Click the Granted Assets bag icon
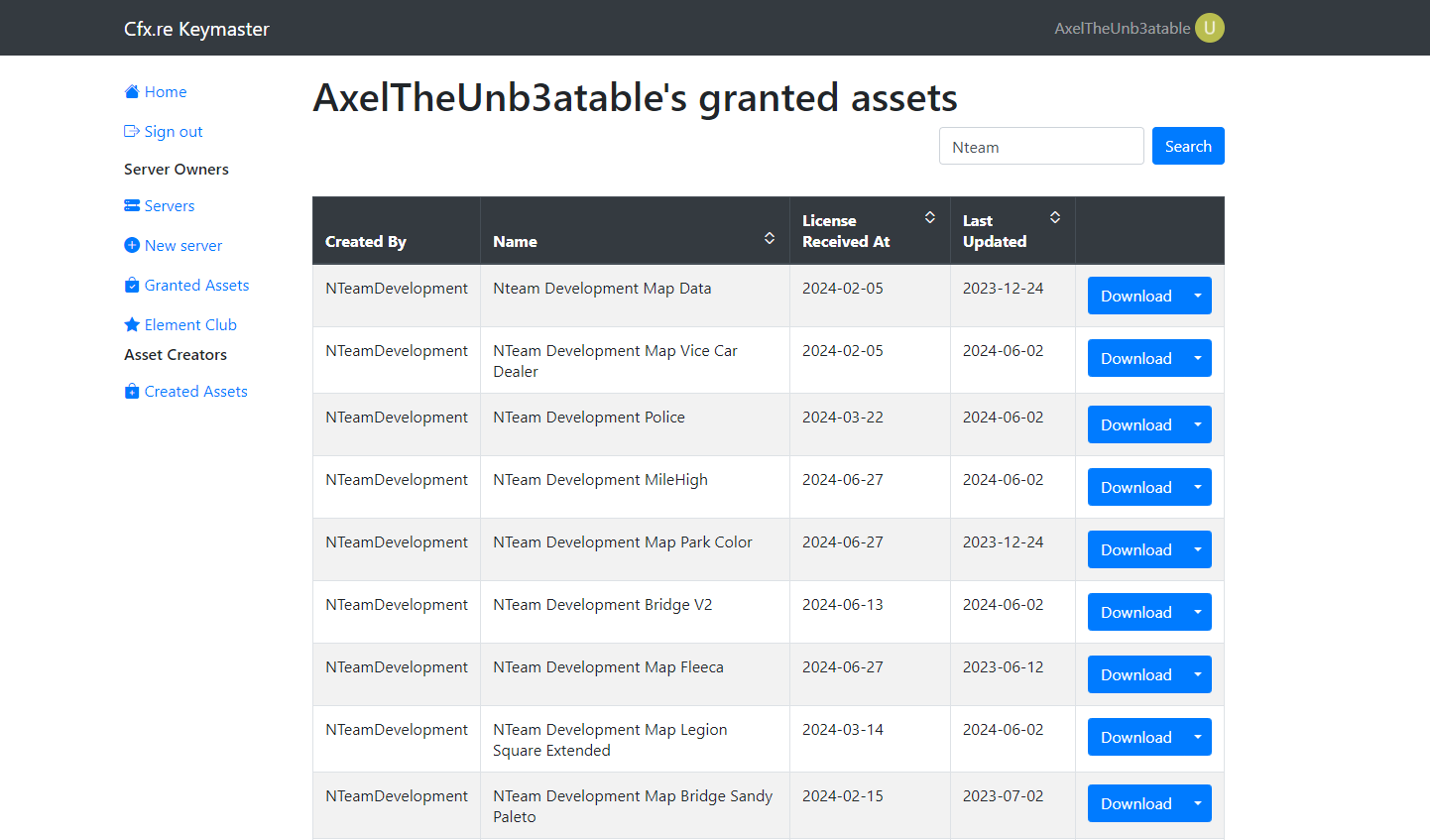This screenshot has width=1430, height=840. pyautogui.click(x=132, y=286)
